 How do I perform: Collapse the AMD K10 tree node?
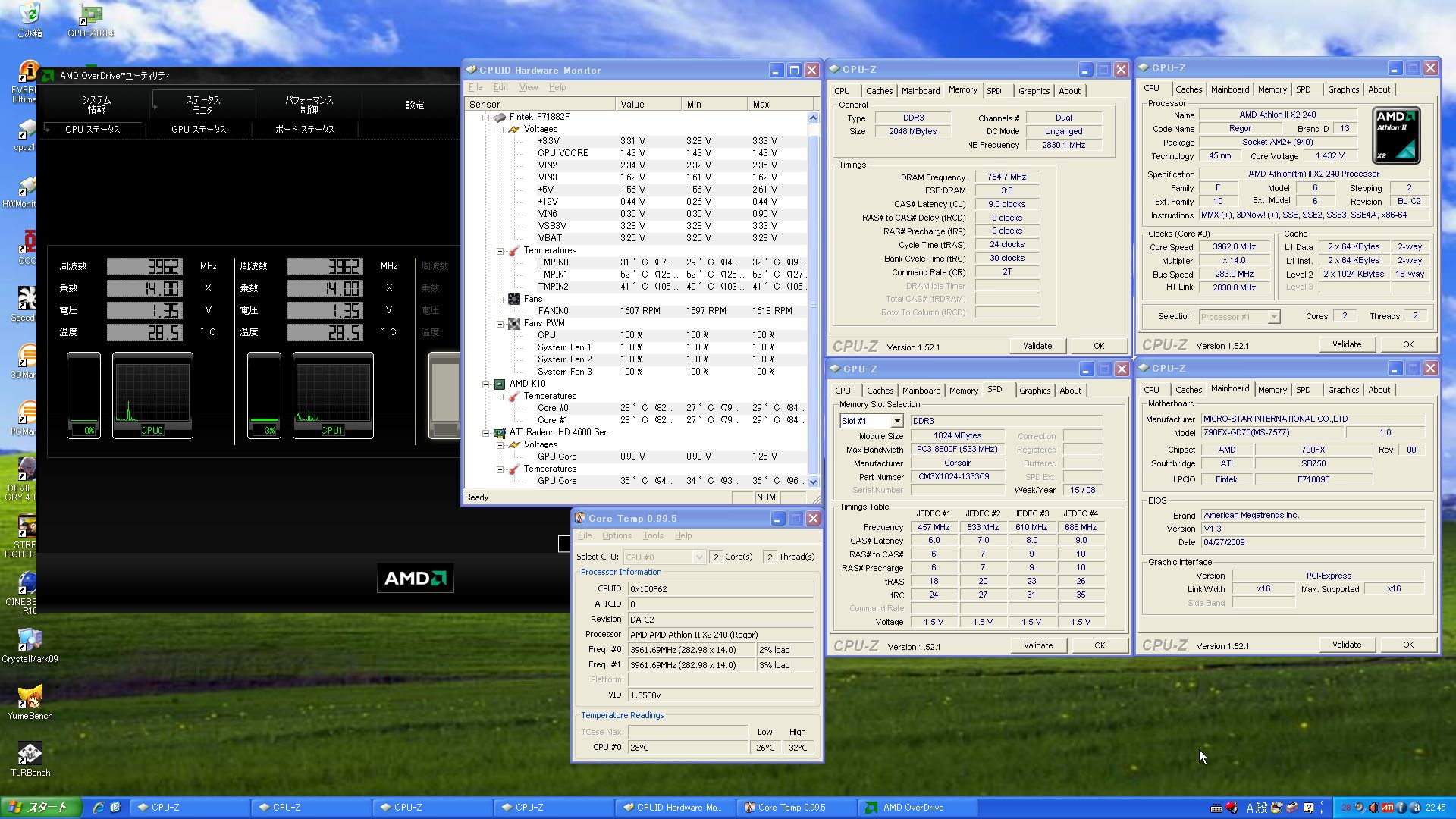coord(486,384)
